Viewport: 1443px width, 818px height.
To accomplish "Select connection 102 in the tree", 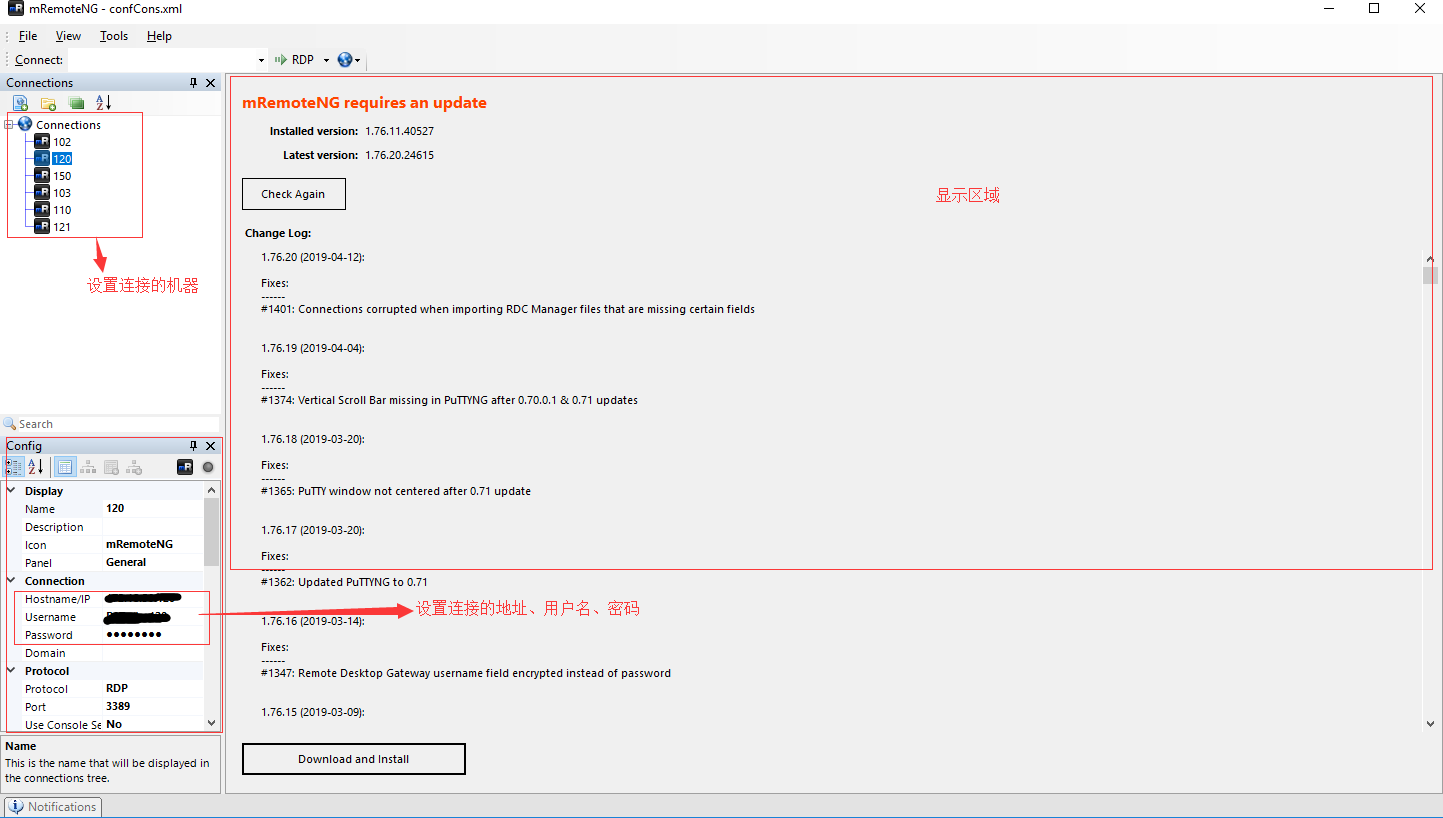I will 62,142.
